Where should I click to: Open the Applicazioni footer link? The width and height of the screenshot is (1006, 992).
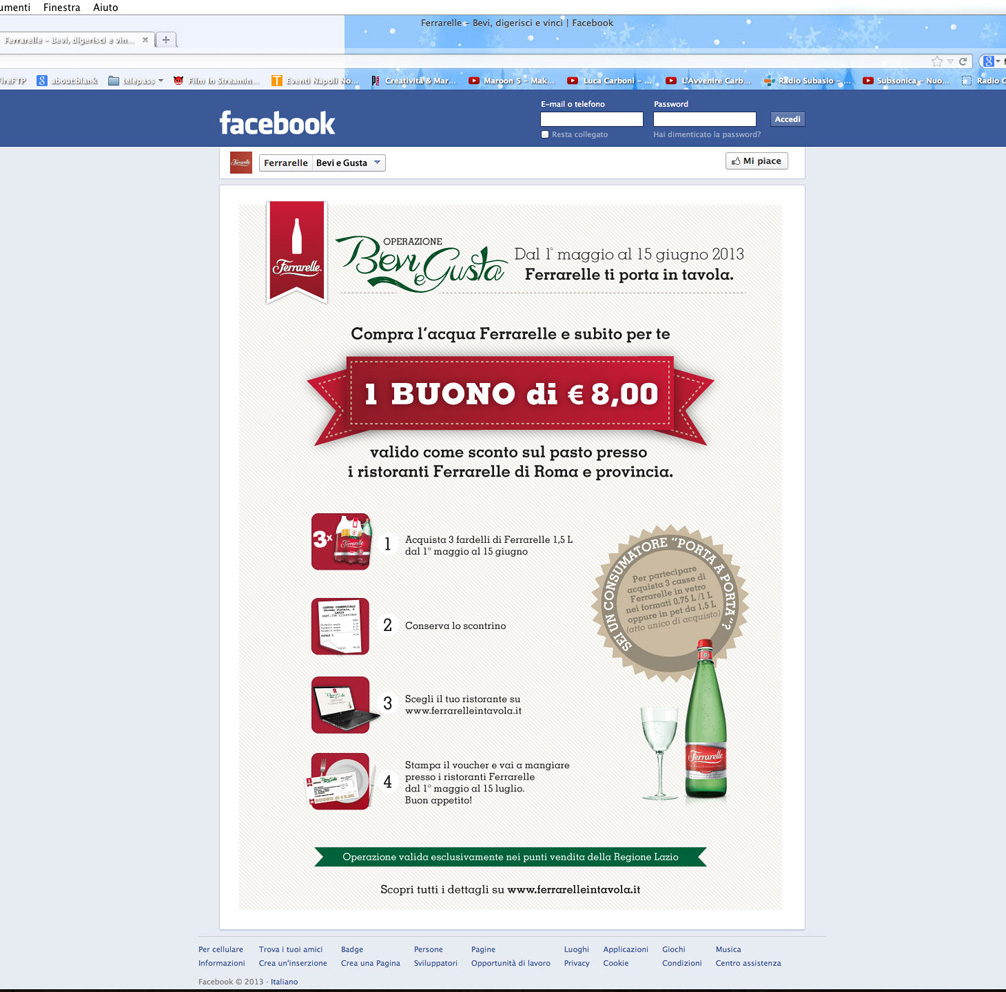pyautogui.click(x=626, y=950)
